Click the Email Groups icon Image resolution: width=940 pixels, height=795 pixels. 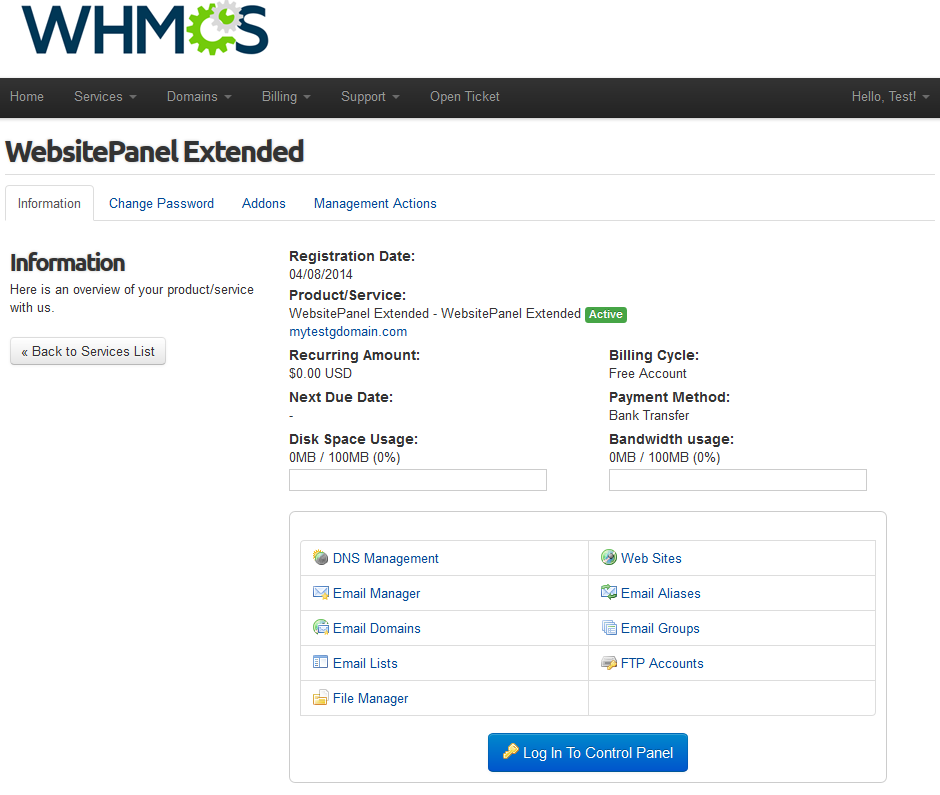coord(608,628)
